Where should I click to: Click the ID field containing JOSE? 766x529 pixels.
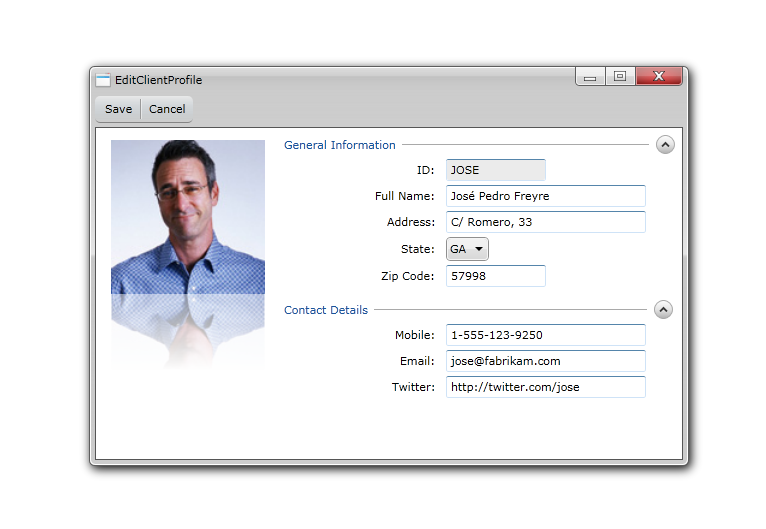coord(495,170)
